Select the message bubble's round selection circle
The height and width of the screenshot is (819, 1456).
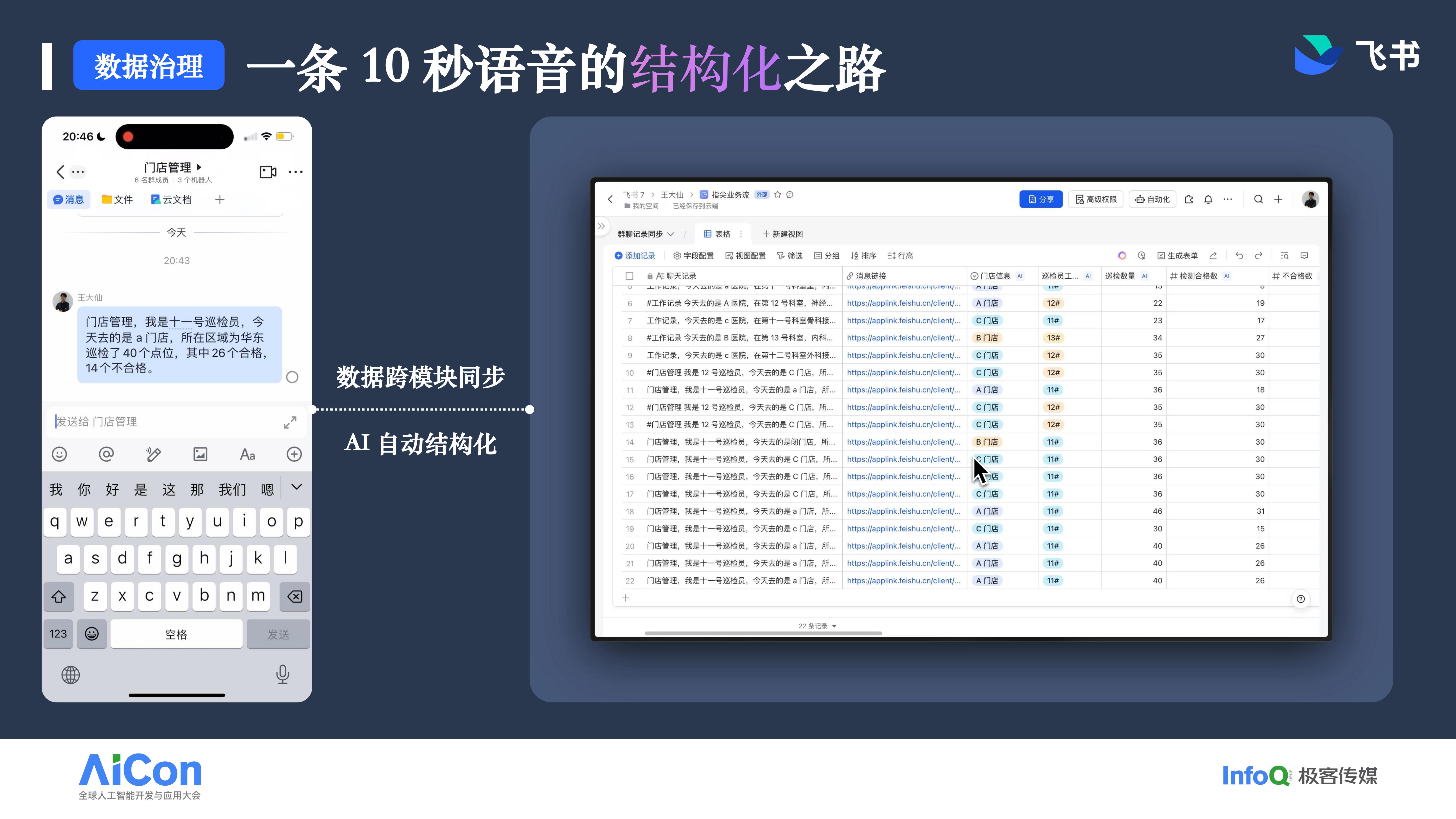tap(292, 377)
